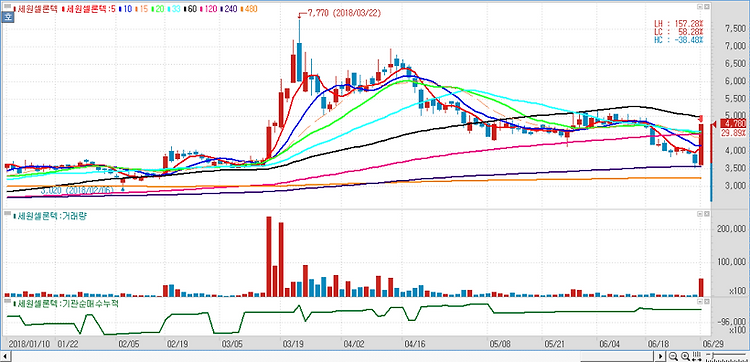Click the small gray box above '호'
This screenshot has height=362, width=750.
click(8, 6)
